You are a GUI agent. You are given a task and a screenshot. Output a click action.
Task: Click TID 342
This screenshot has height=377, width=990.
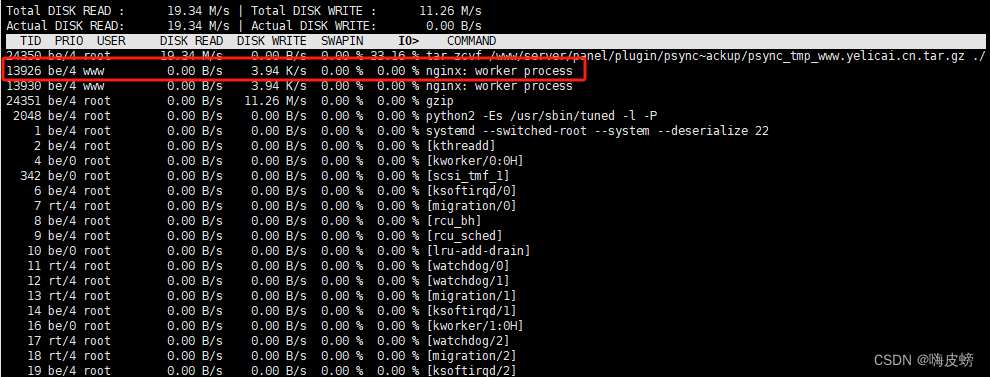tap(30, 176)
